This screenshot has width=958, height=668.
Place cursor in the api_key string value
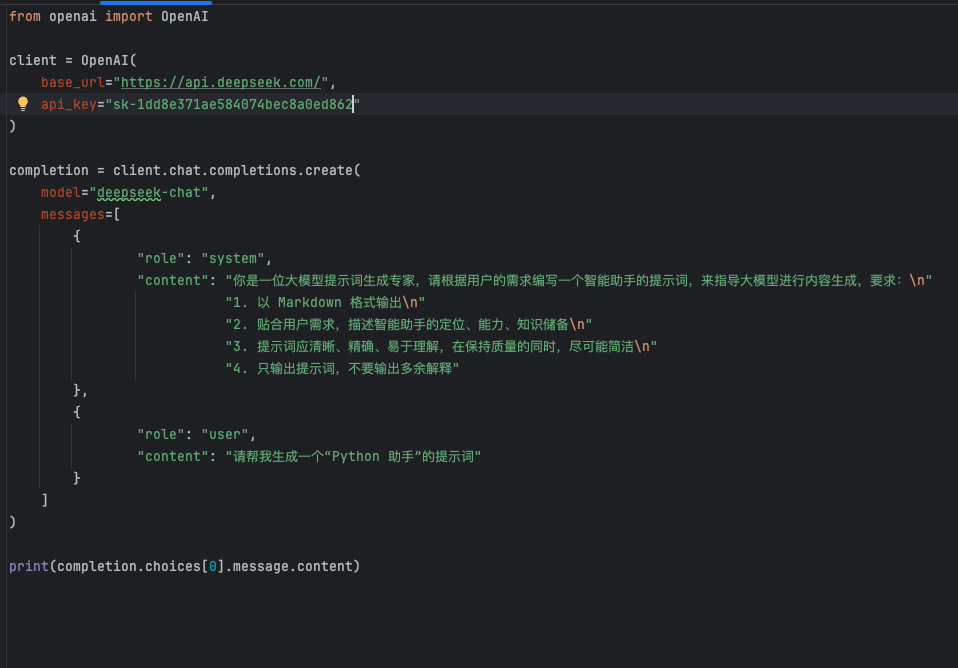point(233,105)
